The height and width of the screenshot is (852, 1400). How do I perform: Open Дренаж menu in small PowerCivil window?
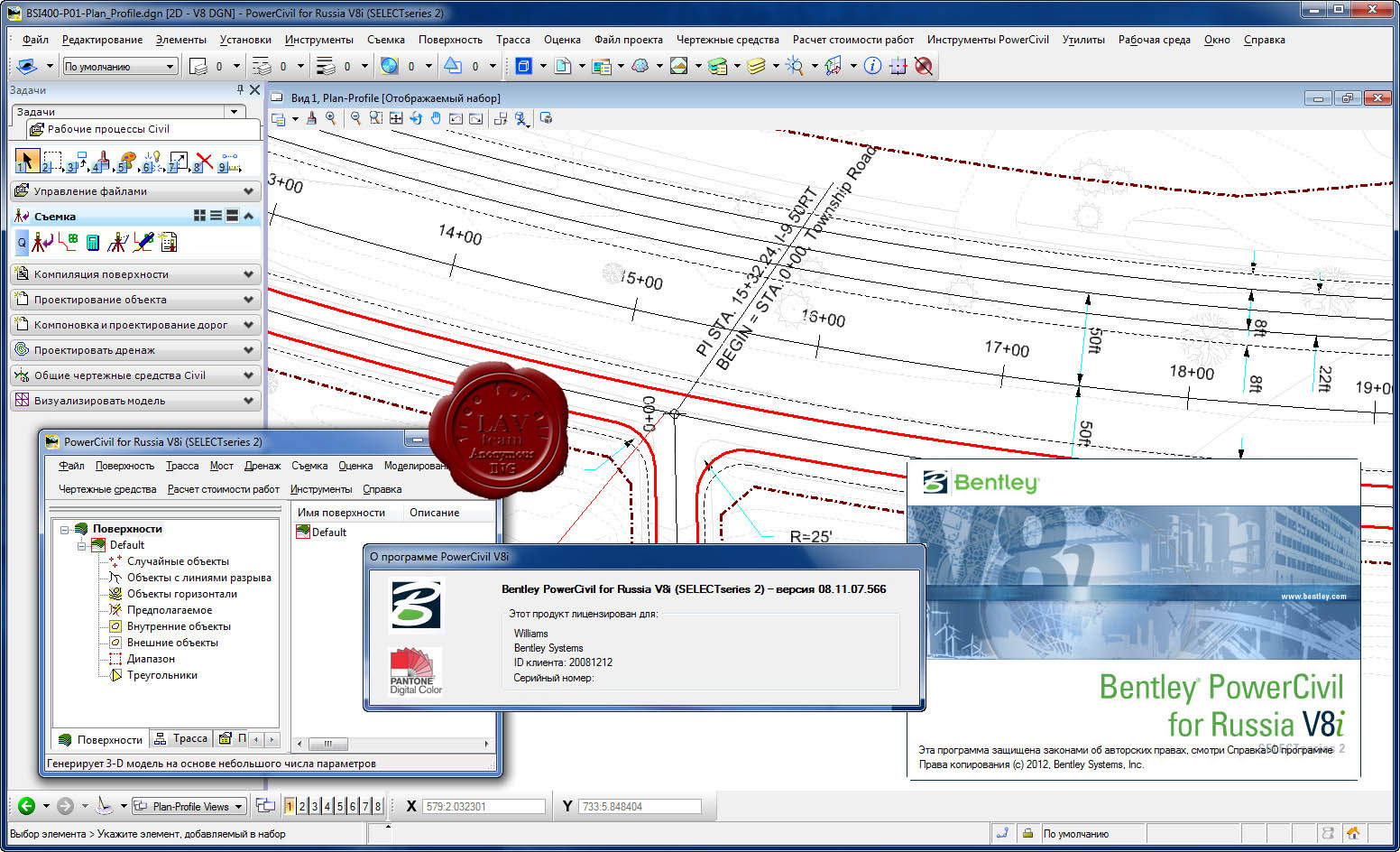tap(262, 466)
